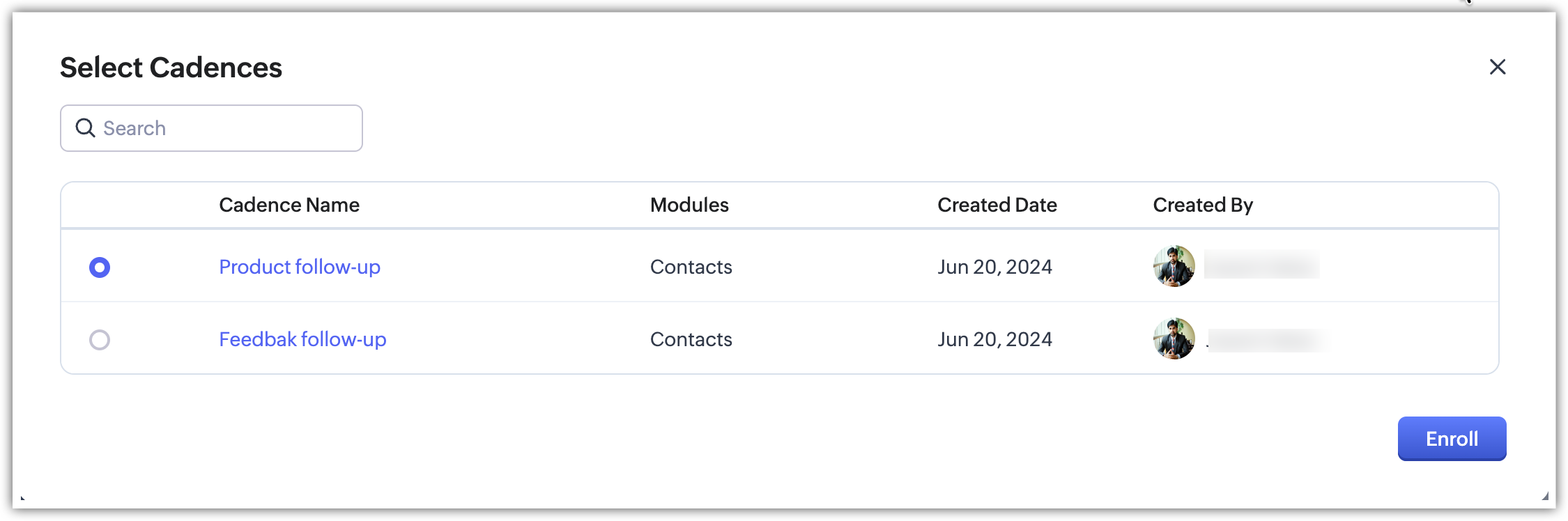Click the Modules column header
The width and height of the screenshot is (1568, 521).
pyautogui.click(x=689, y=205)
